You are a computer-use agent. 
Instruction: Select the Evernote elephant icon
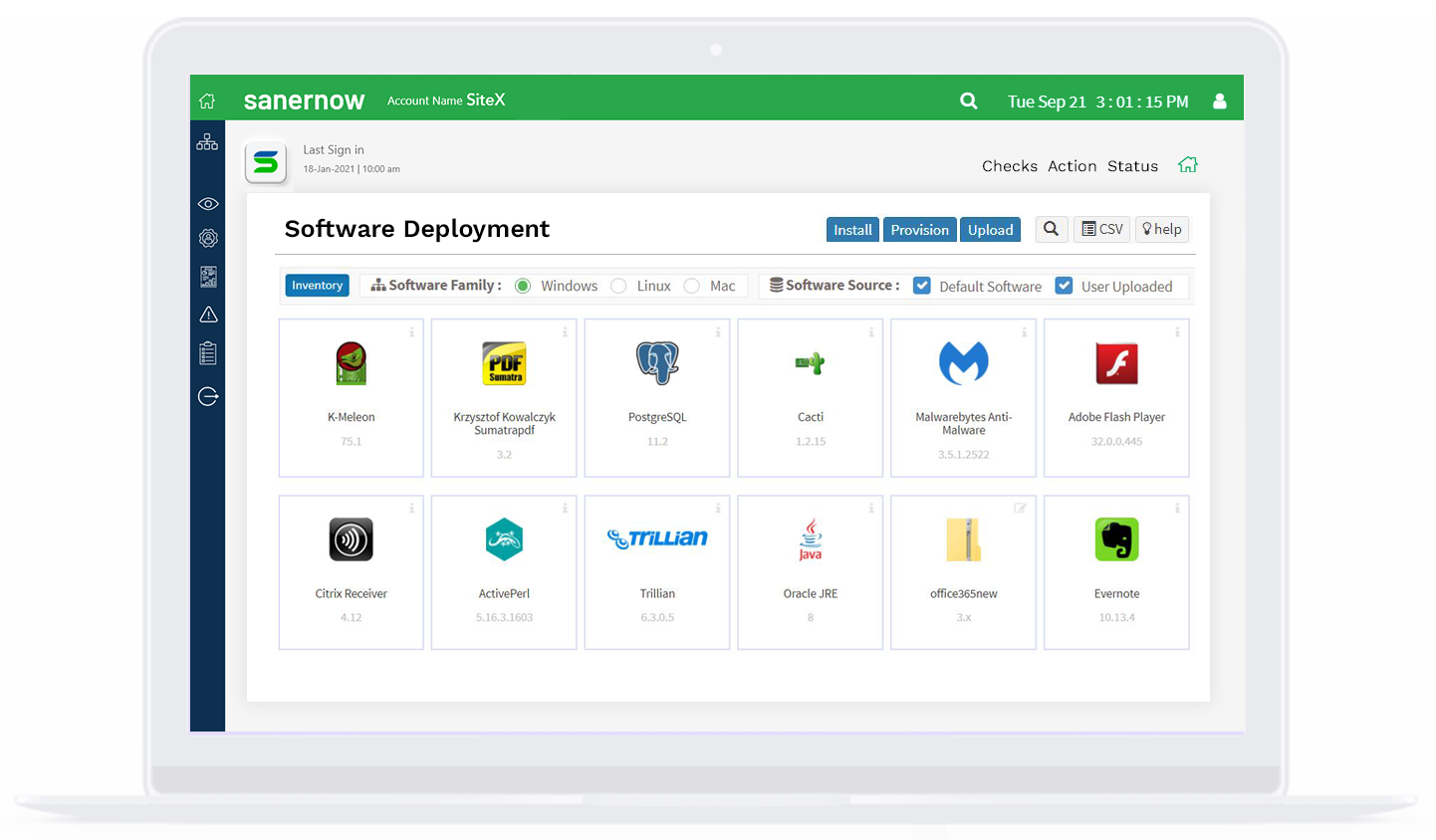point(1116,539)
